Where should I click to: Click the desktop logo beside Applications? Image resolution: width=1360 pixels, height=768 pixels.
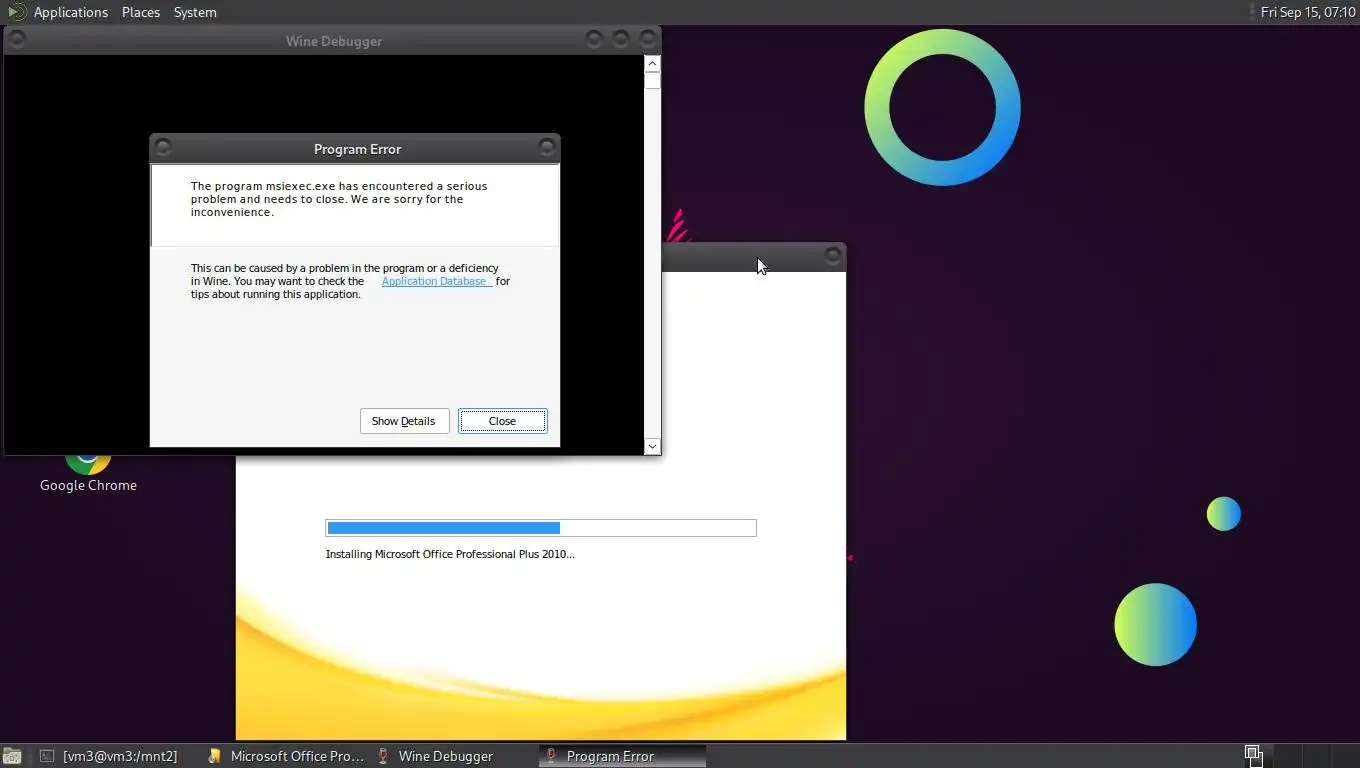pos(16,12)
